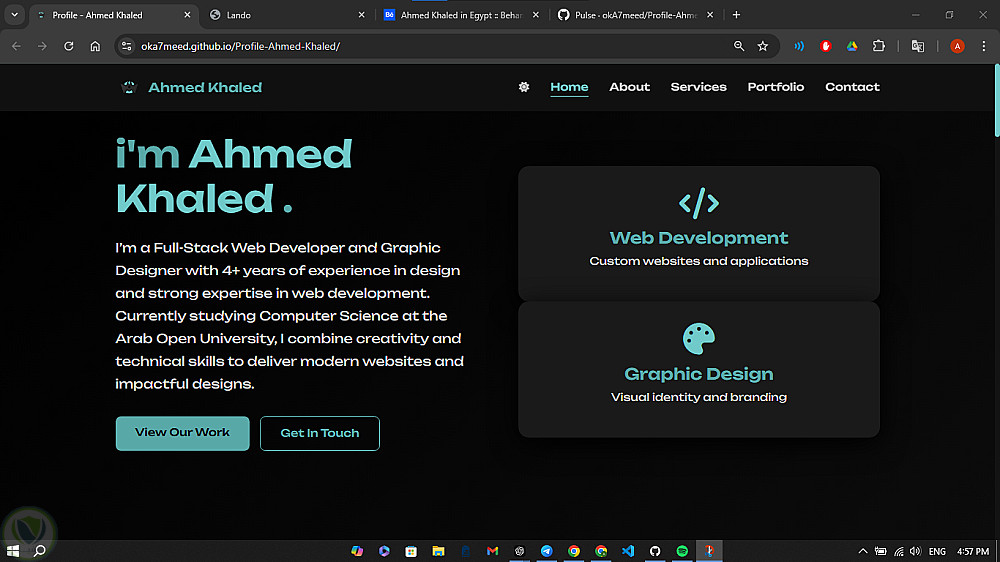The height and width of the screenshot is (562, 1000).
Task: Open the tab search dropdown
Action: click(14, 15)
